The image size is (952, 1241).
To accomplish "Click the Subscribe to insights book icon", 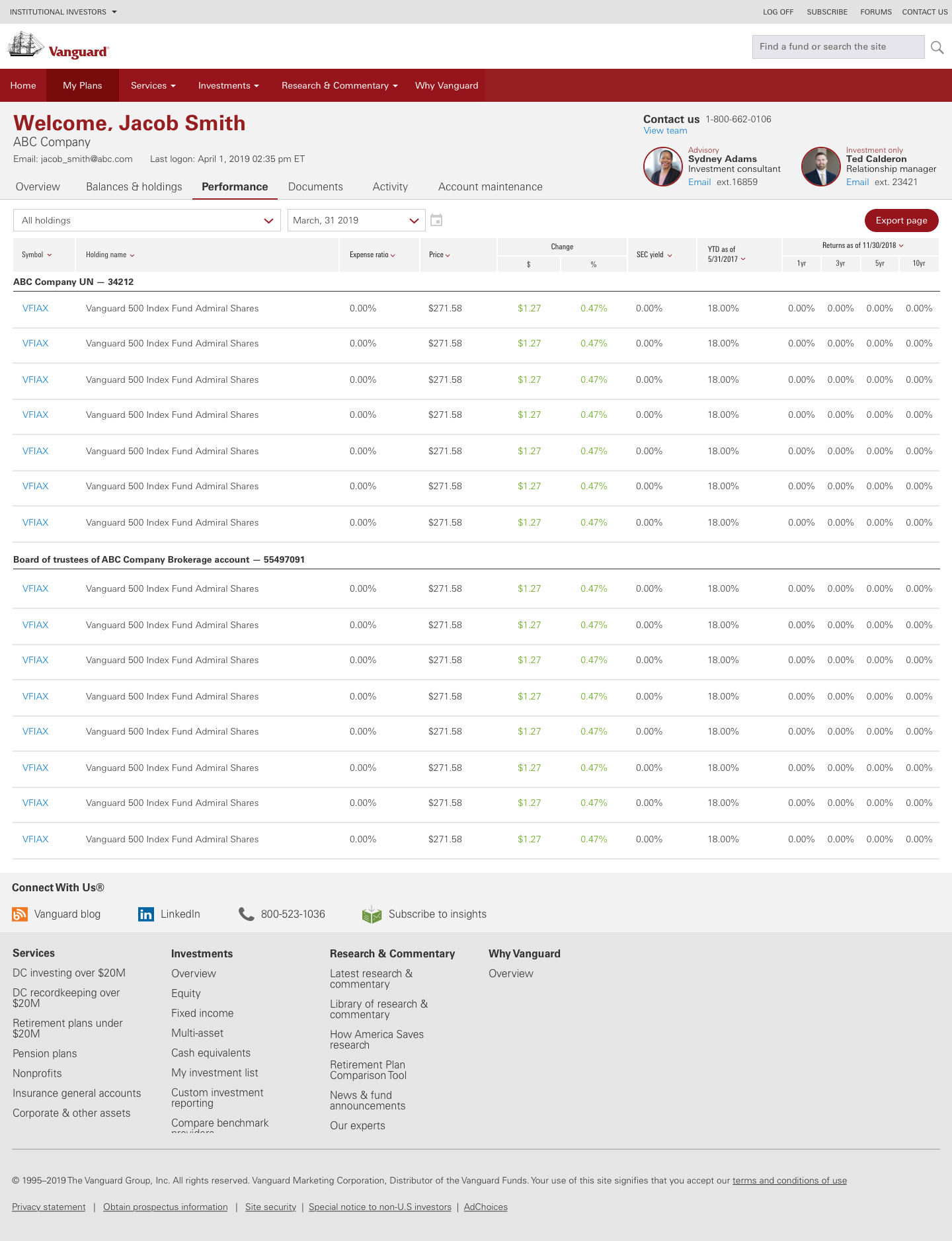I will (x=372, y=914).
